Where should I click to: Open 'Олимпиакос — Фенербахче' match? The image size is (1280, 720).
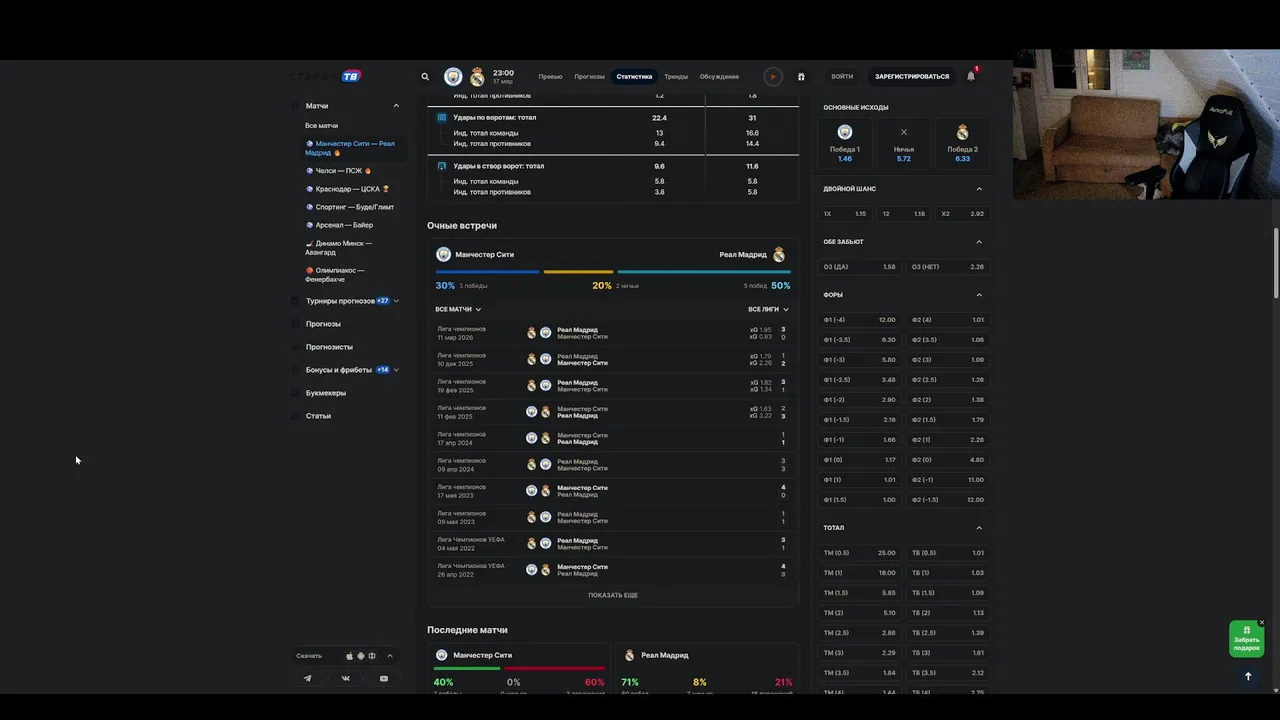(336, 275)
